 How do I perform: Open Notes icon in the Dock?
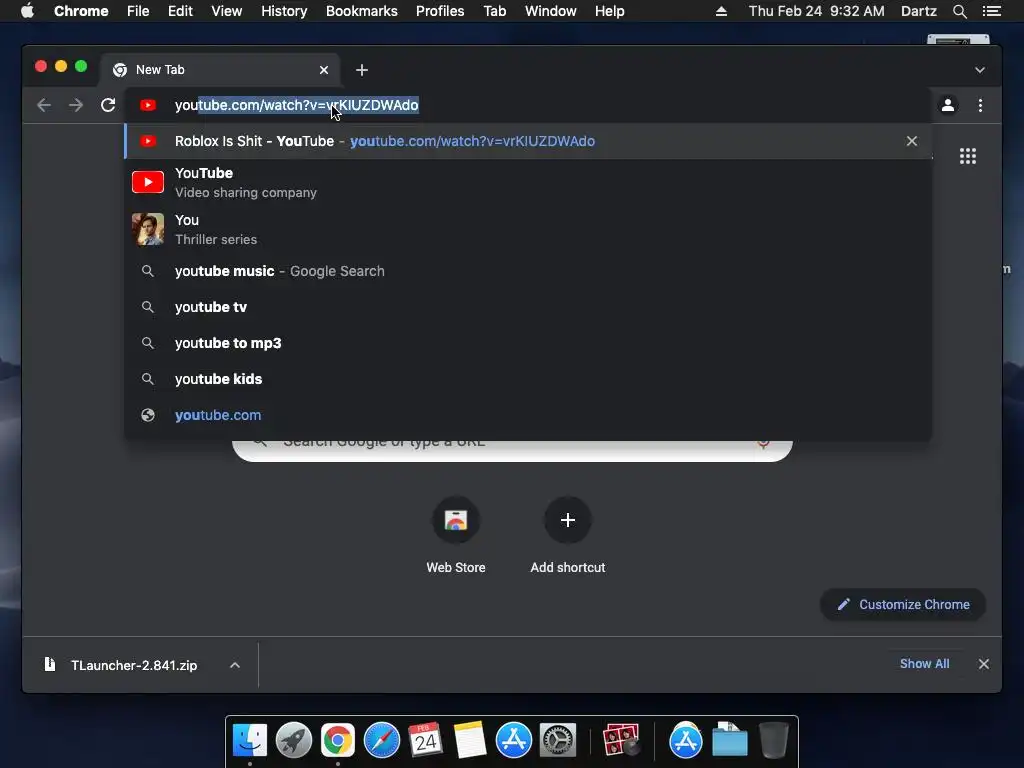pos(470,740)
